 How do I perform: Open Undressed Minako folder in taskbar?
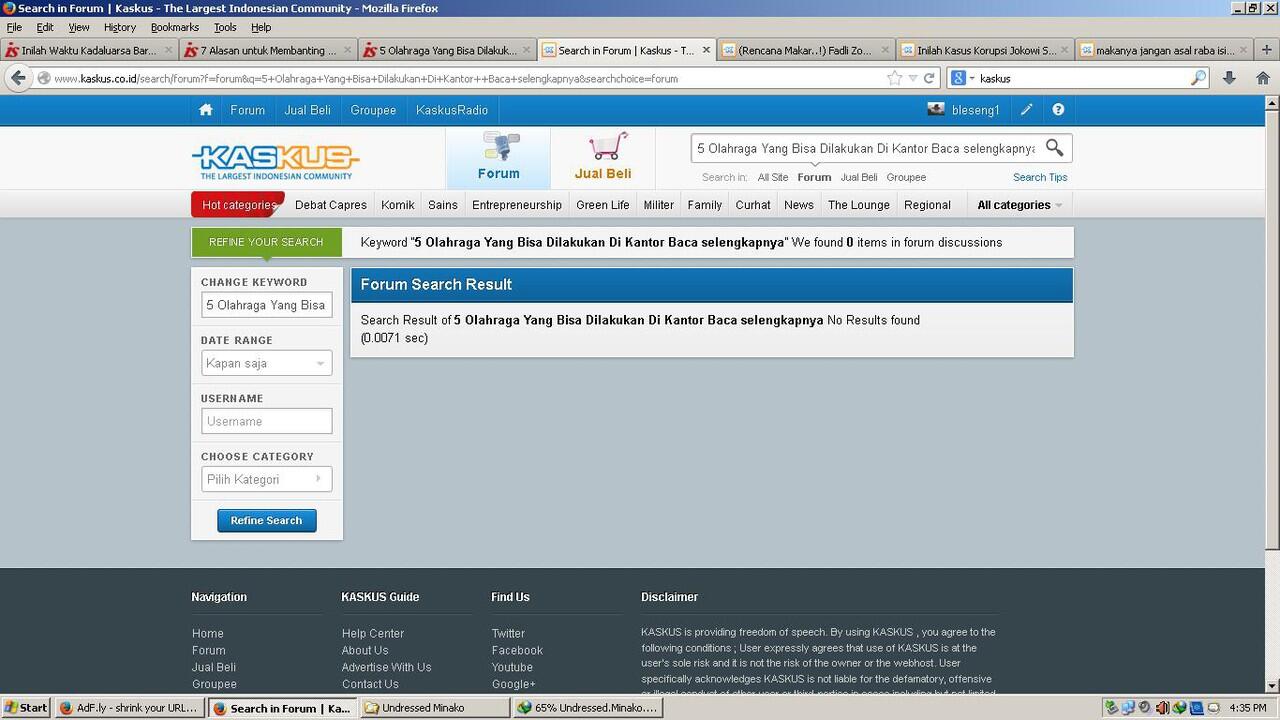pyautogui.click(x=434, y=708)
